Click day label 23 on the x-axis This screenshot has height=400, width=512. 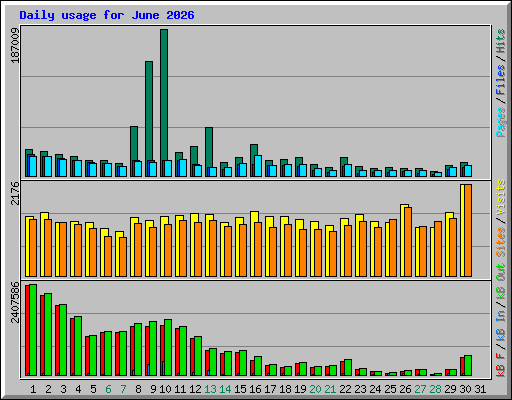click(360, 389)
